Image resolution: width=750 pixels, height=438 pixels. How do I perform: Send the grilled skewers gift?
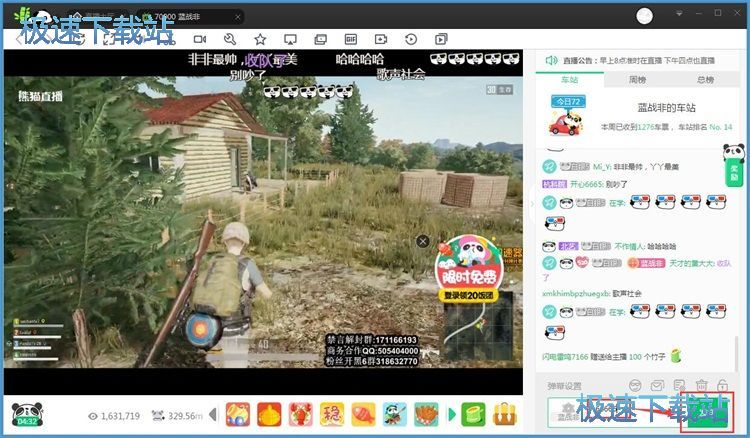426,414
